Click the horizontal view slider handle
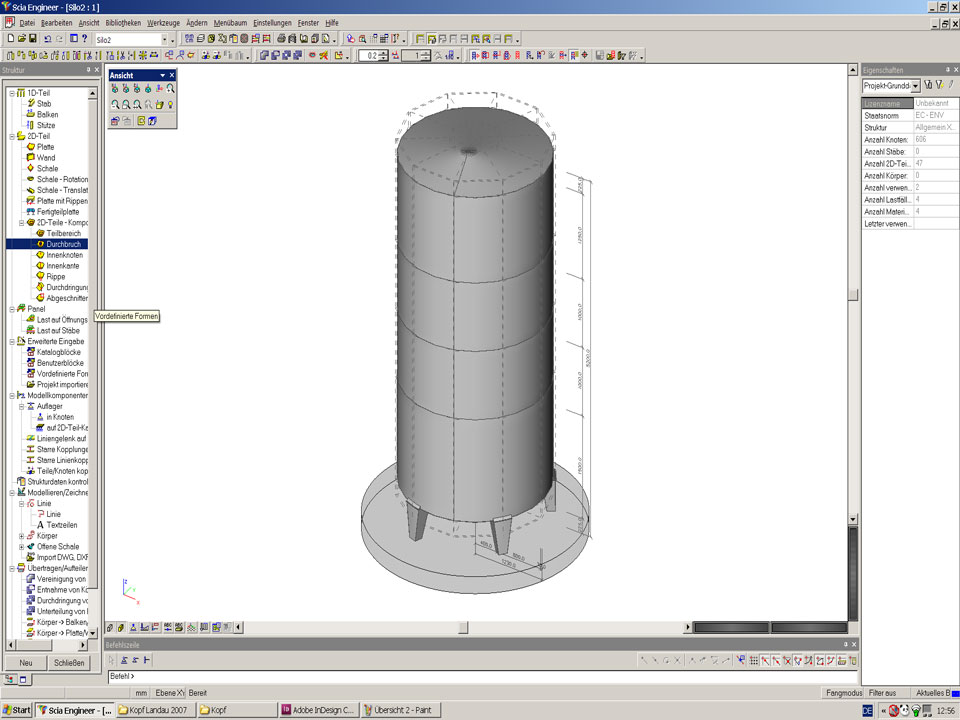 click(x=462, y=627)
